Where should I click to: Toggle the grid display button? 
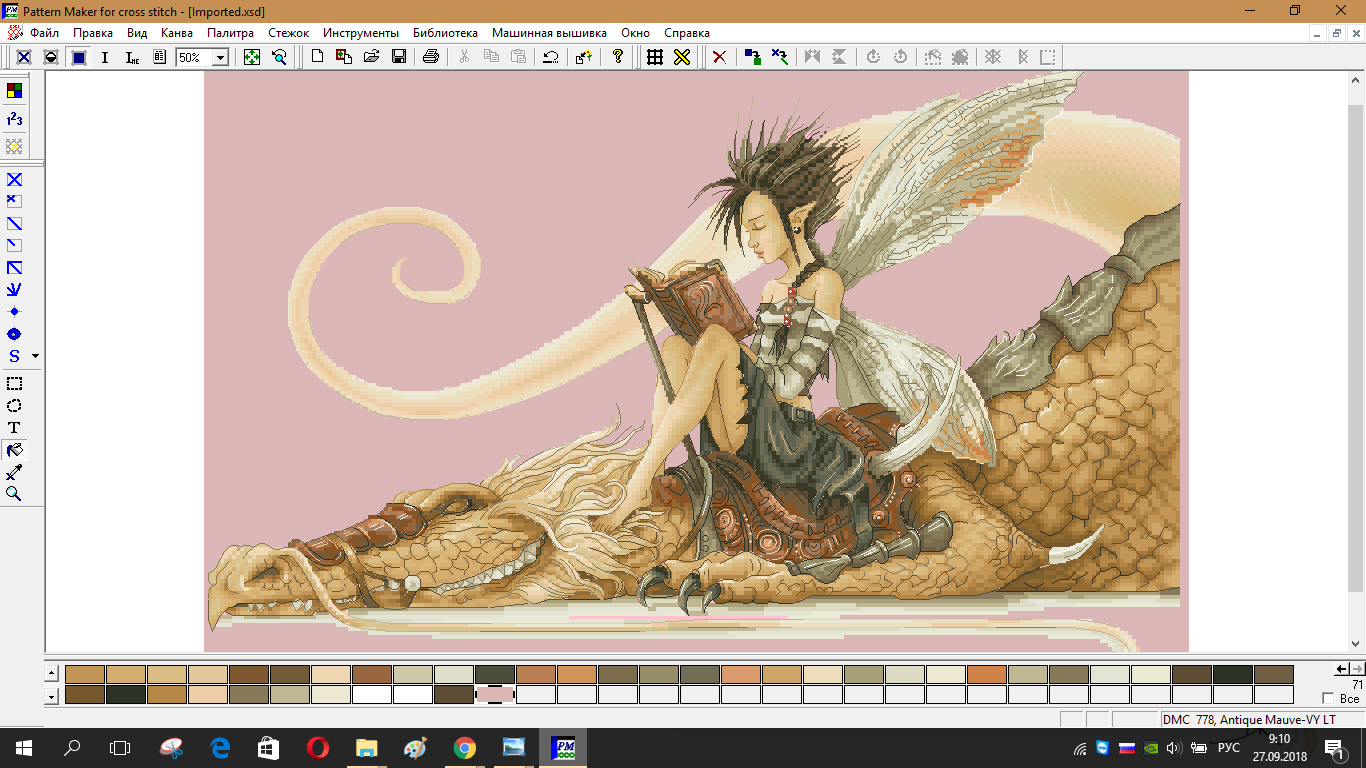[x=655, y=57]
